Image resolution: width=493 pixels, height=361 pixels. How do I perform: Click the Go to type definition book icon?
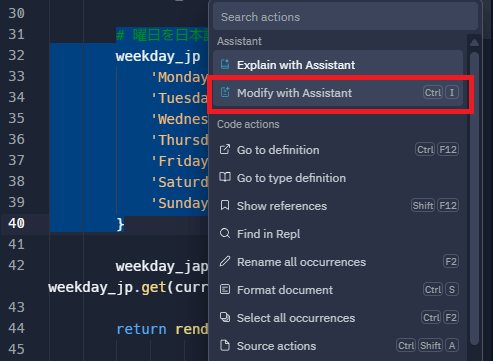(x=225, y=177)
